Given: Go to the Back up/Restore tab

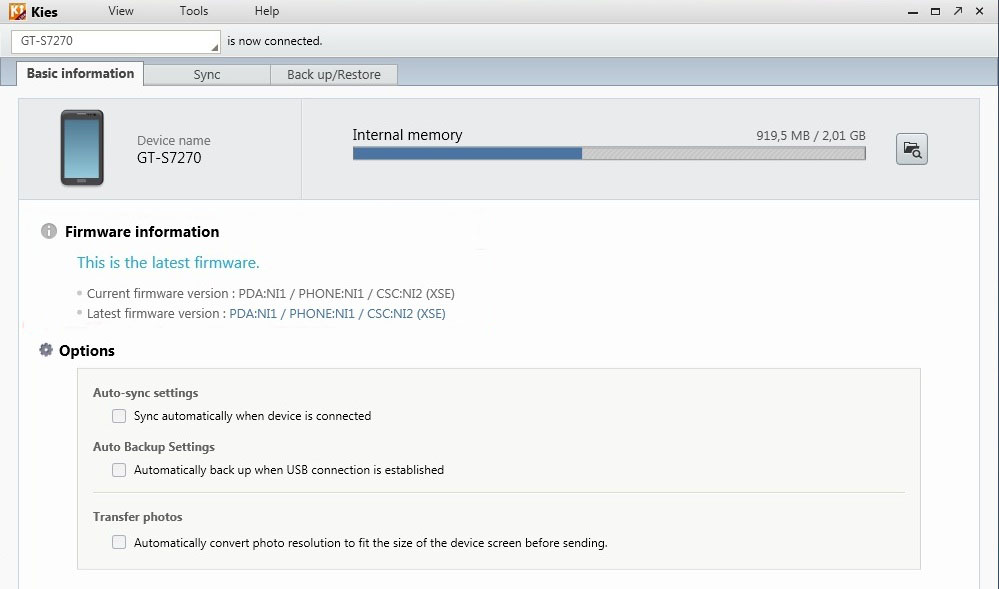Looking at the screenshot, I should [x=334, y=75].
